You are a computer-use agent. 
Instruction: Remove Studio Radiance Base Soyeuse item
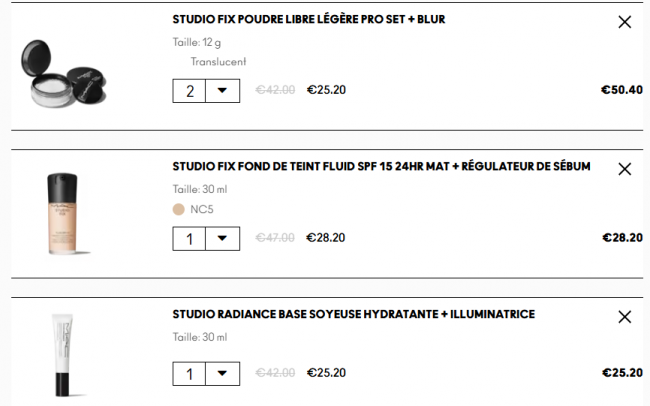click(625, 317)
